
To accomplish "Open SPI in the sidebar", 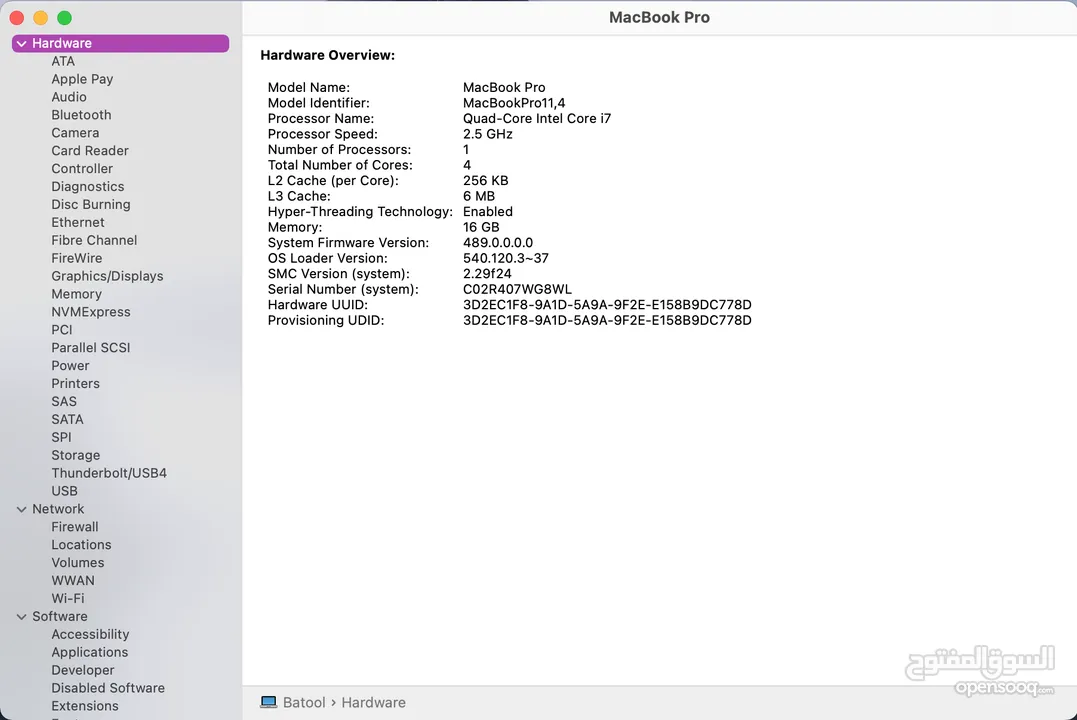I will pyautogui.click(x=61, y=436).
